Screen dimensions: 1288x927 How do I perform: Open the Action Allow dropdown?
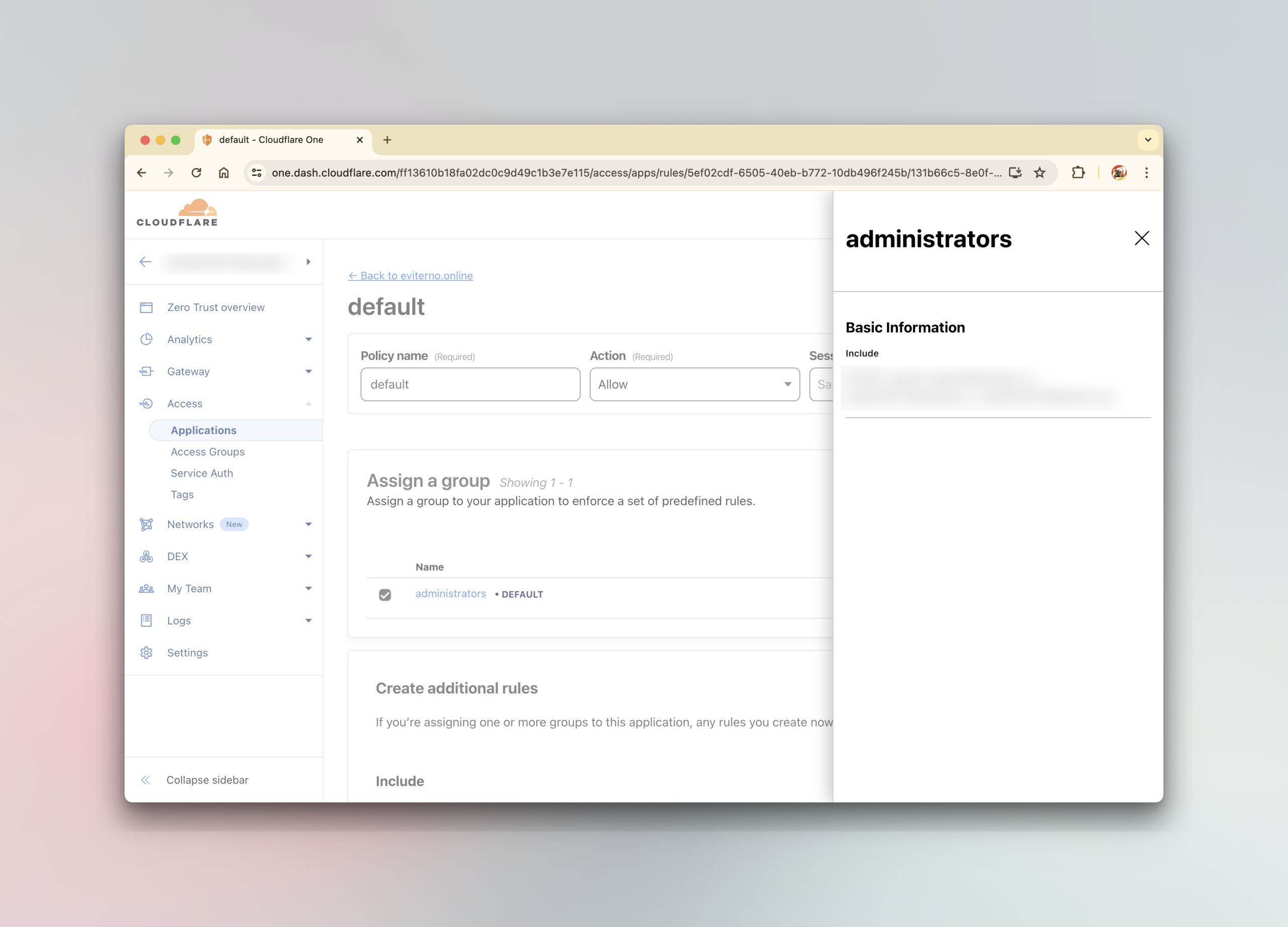pyautogui.click(x=694, y=384)
